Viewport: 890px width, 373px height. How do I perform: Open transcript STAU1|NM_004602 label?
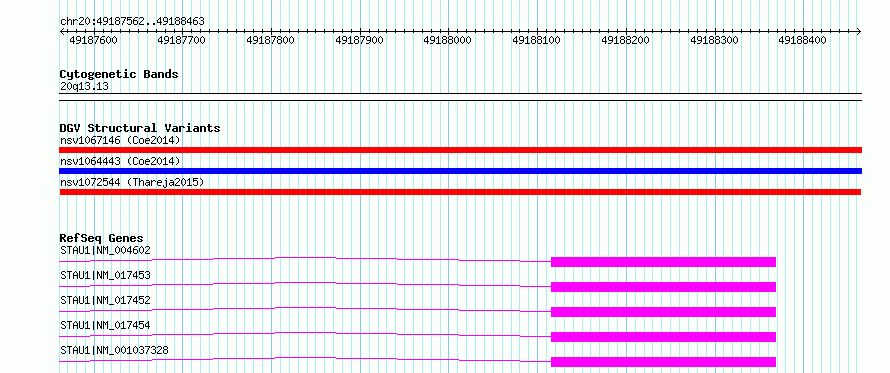tap(105, 250)
